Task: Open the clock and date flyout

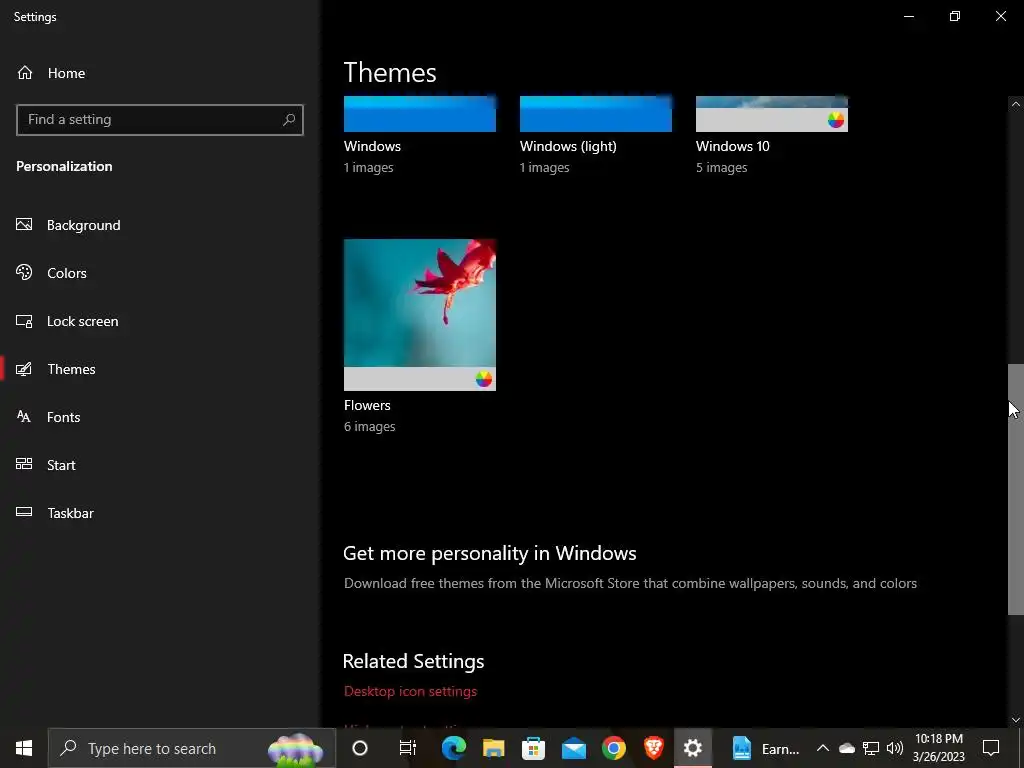Action: point(938,748)
